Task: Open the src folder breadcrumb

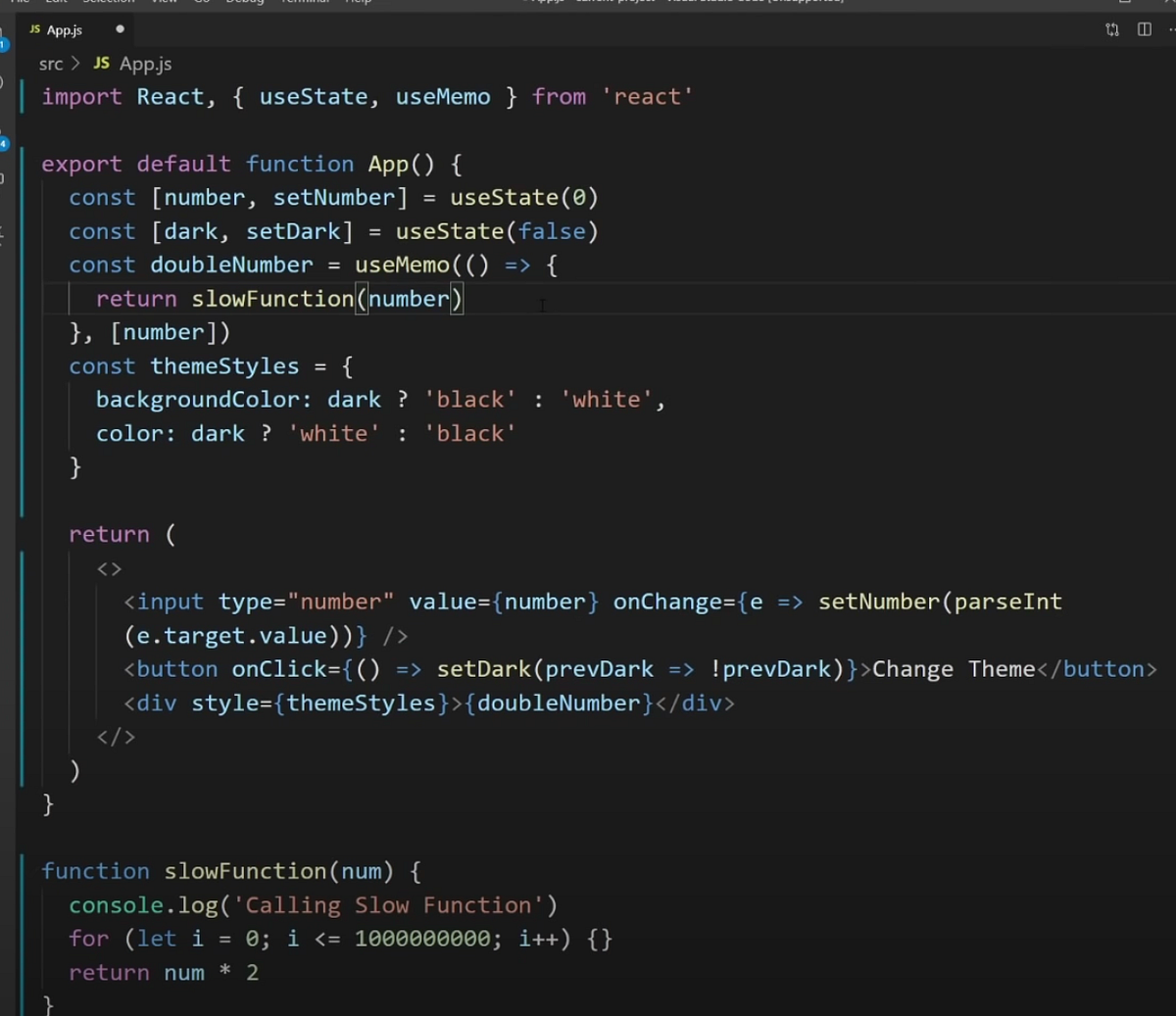Action: 51,64
